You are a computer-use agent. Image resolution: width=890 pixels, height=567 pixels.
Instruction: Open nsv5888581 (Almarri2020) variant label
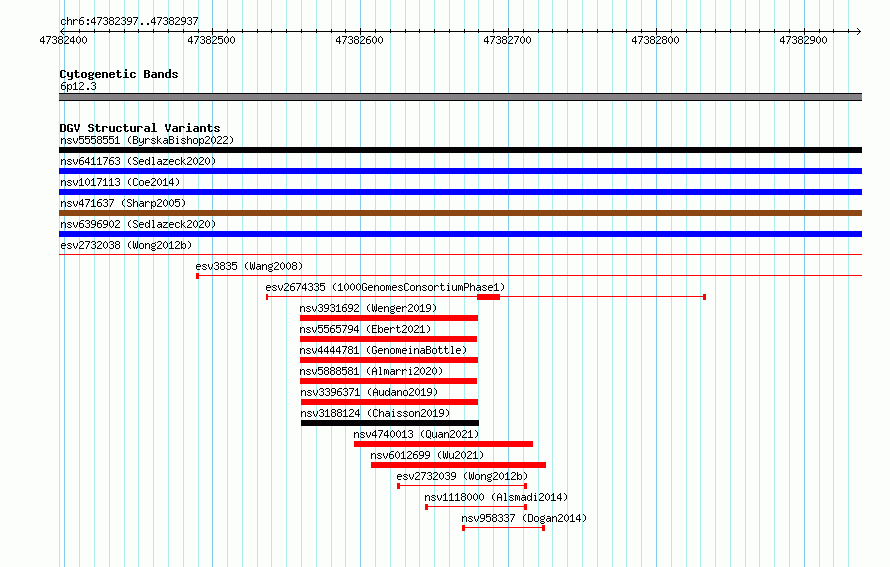click(371, 371)
